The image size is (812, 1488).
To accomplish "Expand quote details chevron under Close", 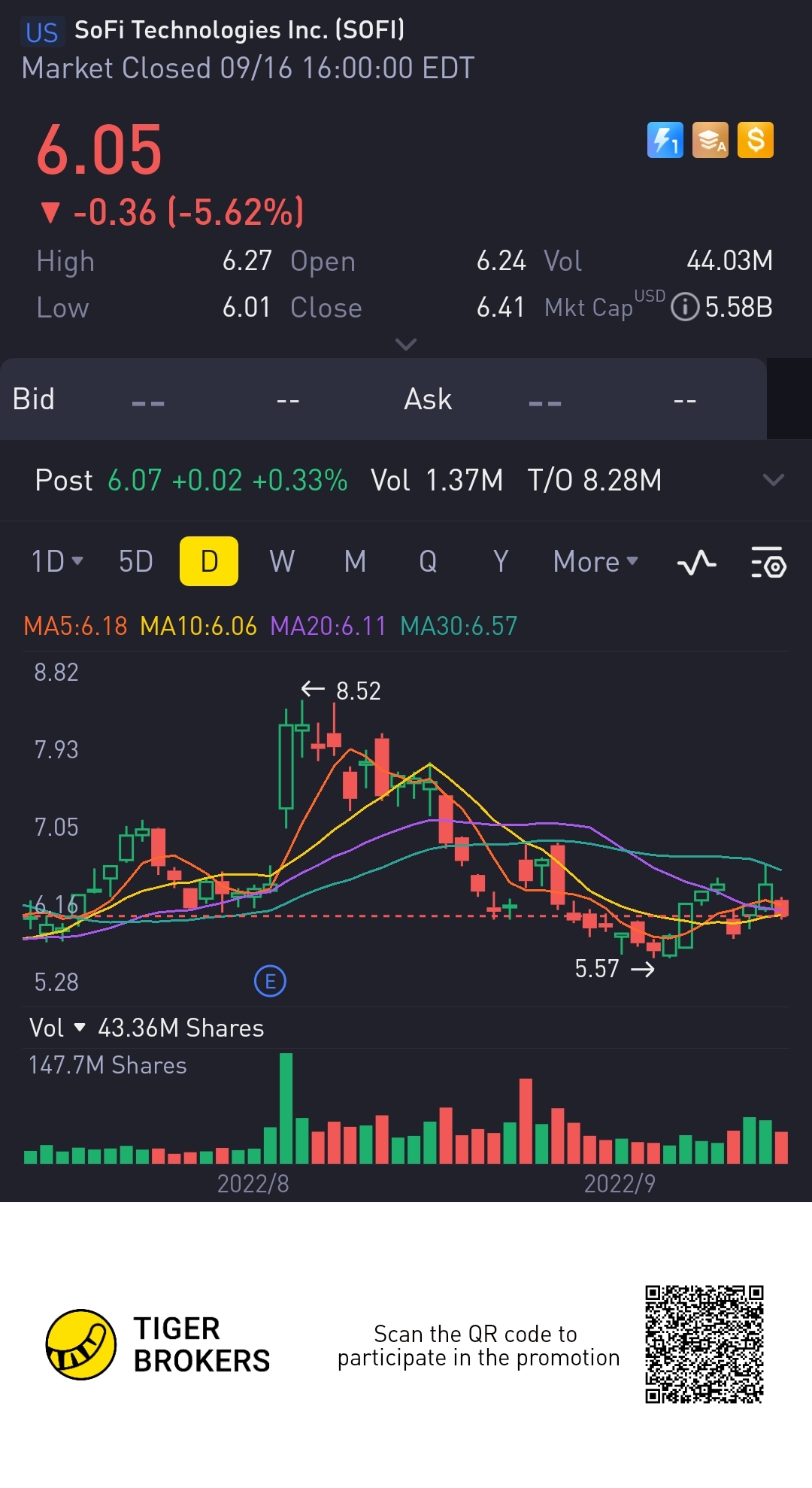I will pos(406,345).
